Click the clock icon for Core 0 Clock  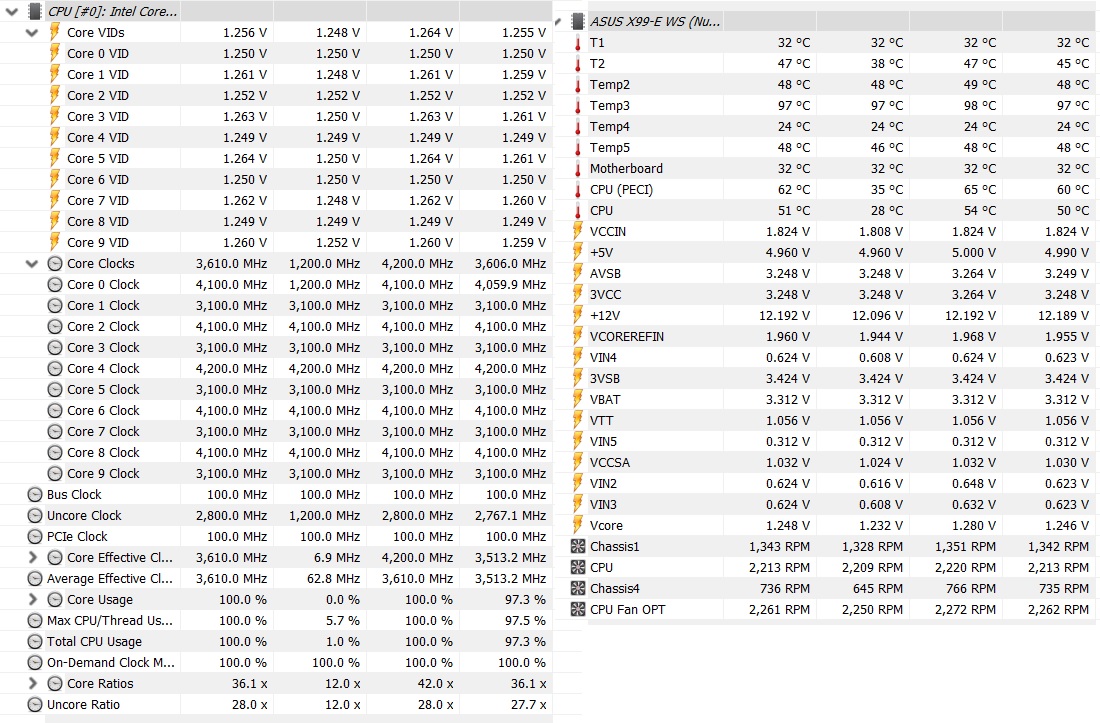pos(55,285)
